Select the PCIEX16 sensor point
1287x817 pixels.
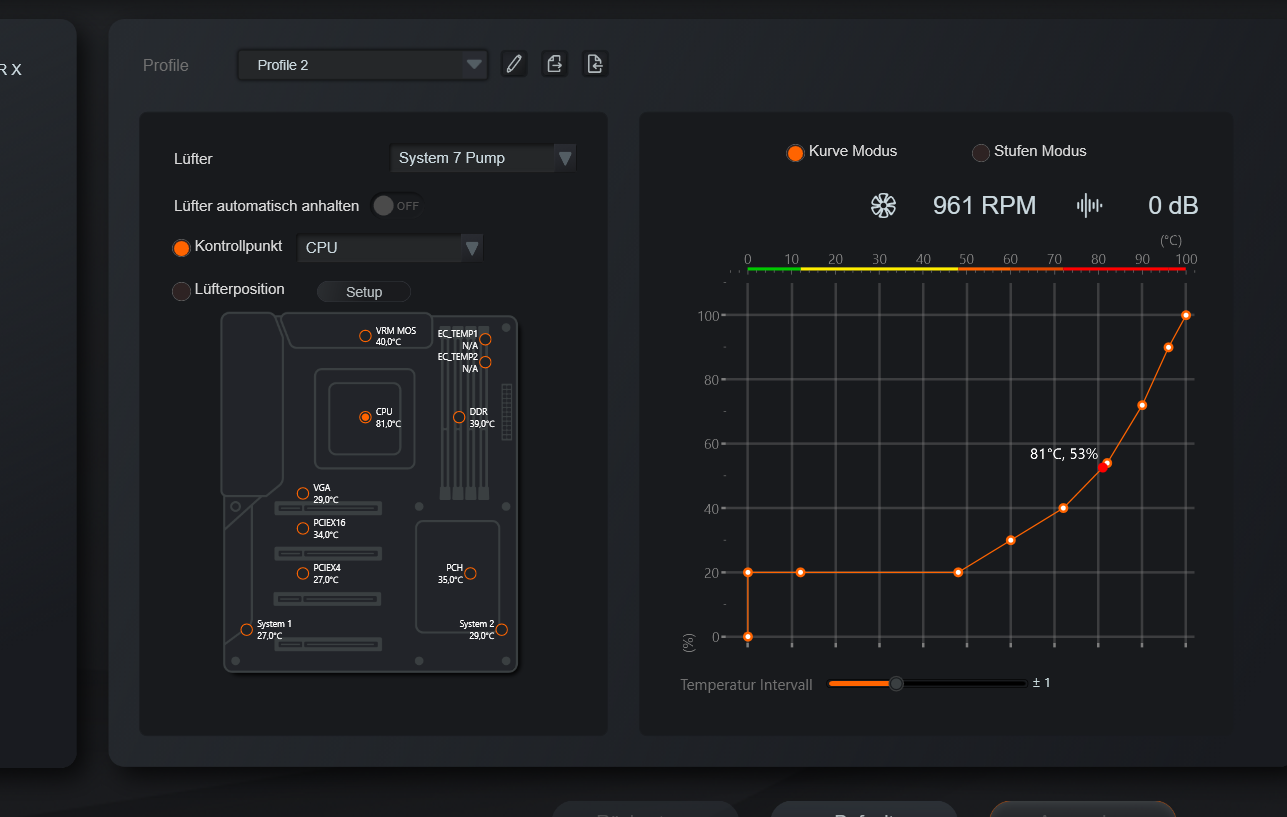pyautogui.click(x=303, y=528)
